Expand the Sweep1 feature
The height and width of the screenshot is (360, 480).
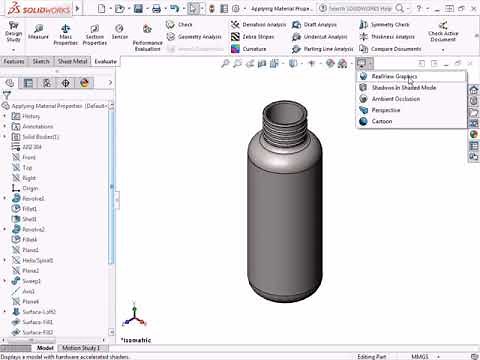pos(5,281)
